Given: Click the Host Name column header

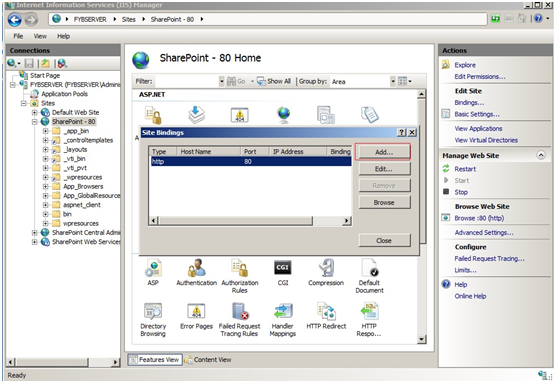Looking at the screenshot, I should [208, 152].
